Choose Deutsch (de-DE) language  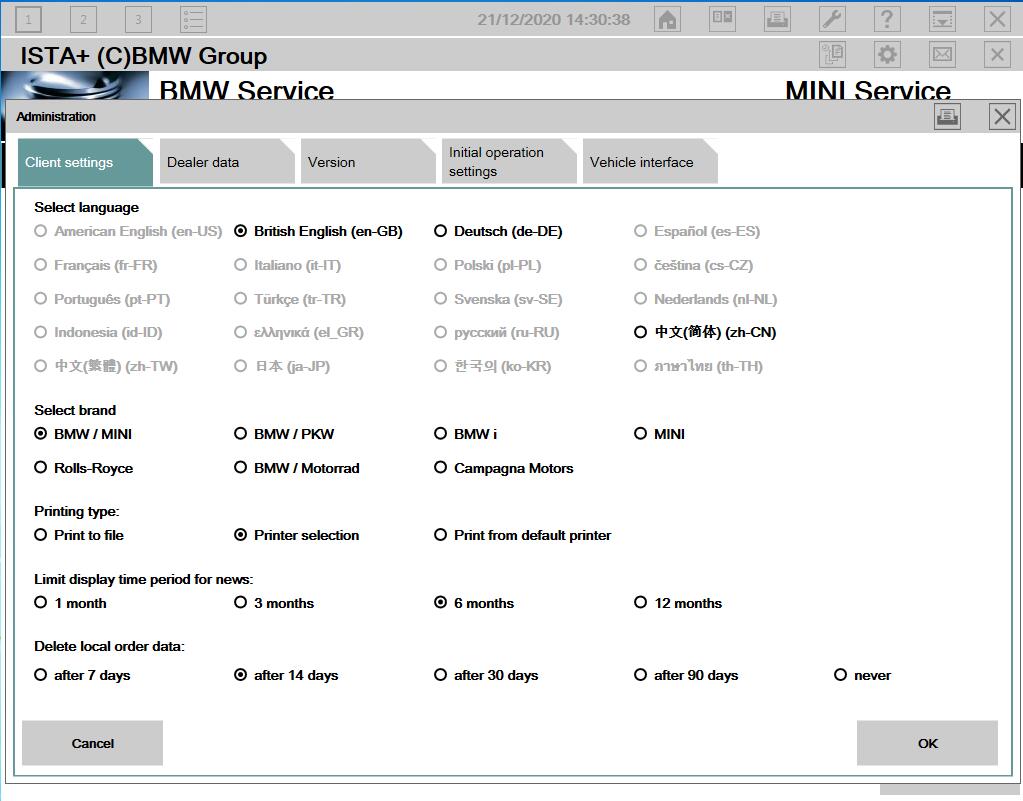[498, 231]
